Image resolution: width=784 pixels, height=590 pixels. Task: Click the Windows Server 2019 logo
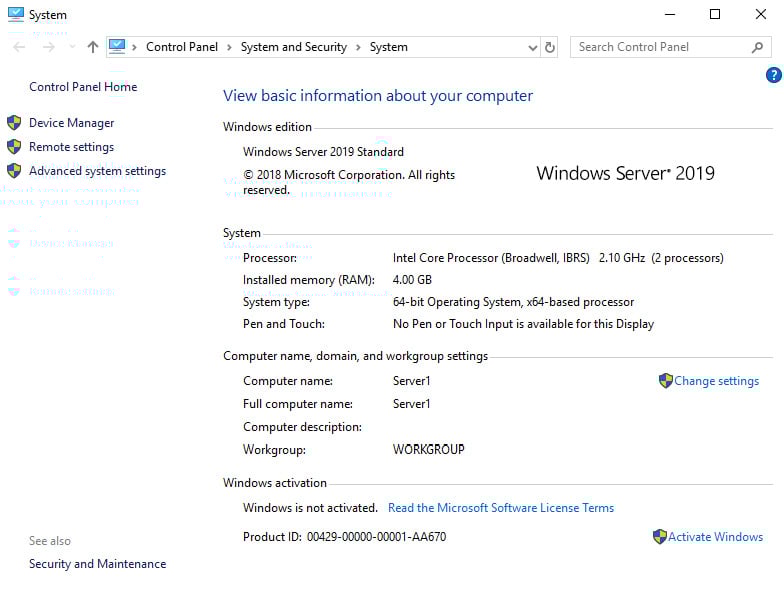coord(626,174)
